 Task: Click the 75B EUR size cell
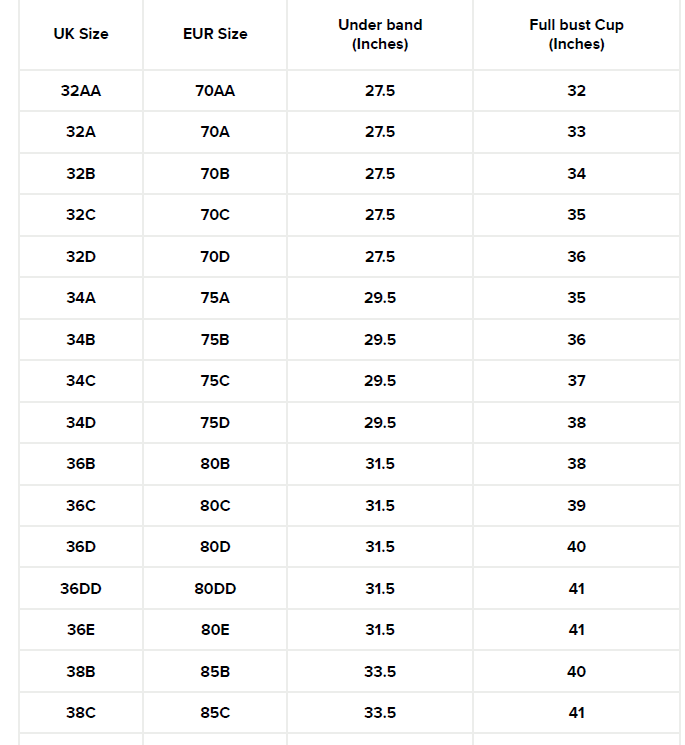215,340
